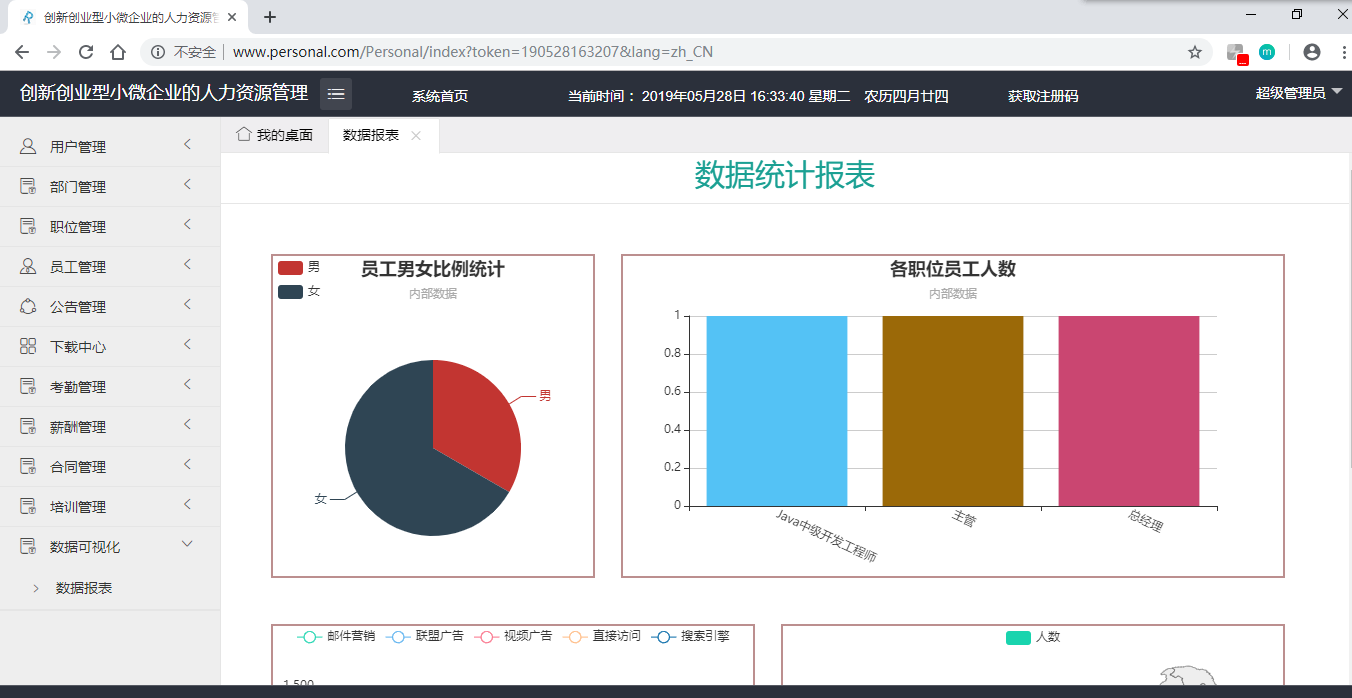Go to 系统首页 link
Viewport: 1352px width, 698px height.
point(440,96)
